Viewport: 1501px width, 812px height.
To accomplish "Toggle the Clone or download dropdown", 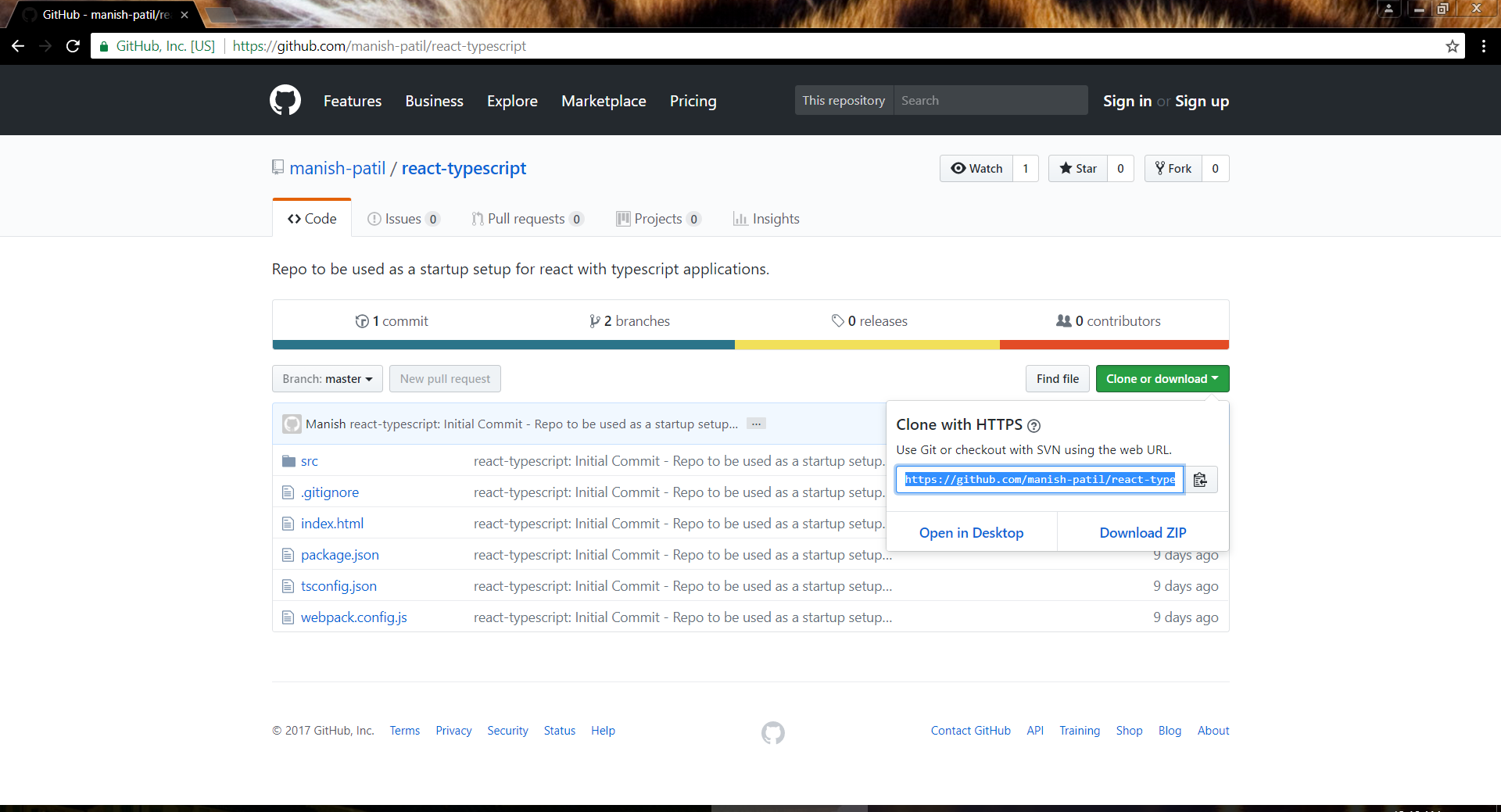I will pyautogui.click(x=1162, y=379).
